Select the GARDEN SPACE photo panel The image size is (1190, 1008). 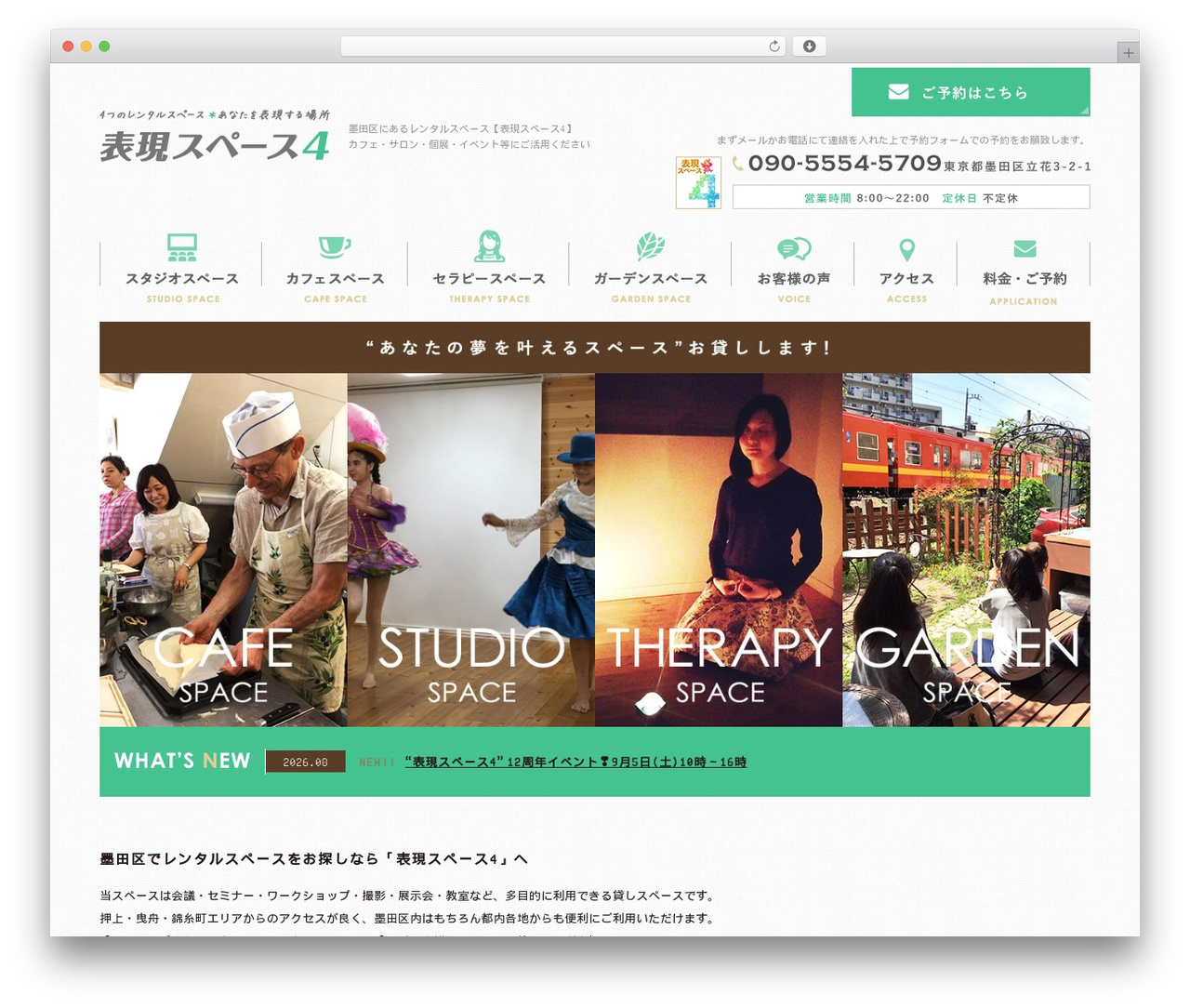coord(966,550)
